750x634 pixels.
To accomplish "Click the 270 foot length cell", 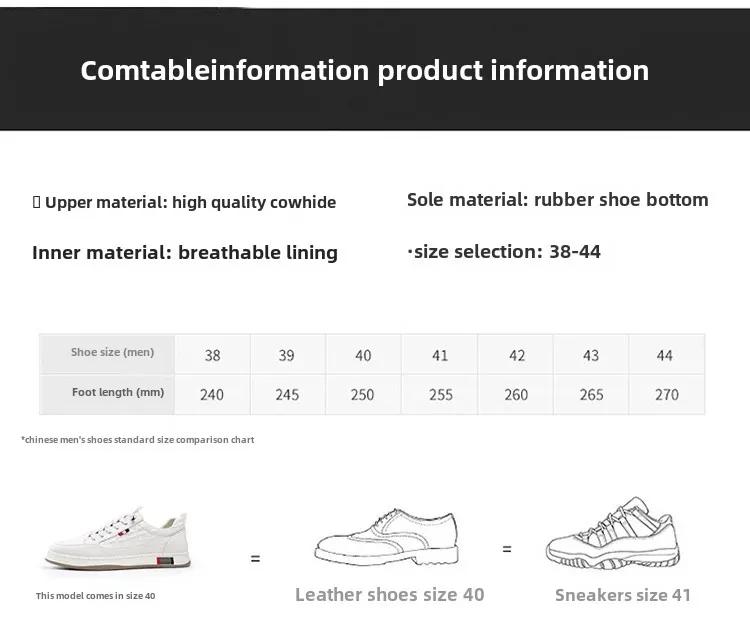I will tap(666, 395).
